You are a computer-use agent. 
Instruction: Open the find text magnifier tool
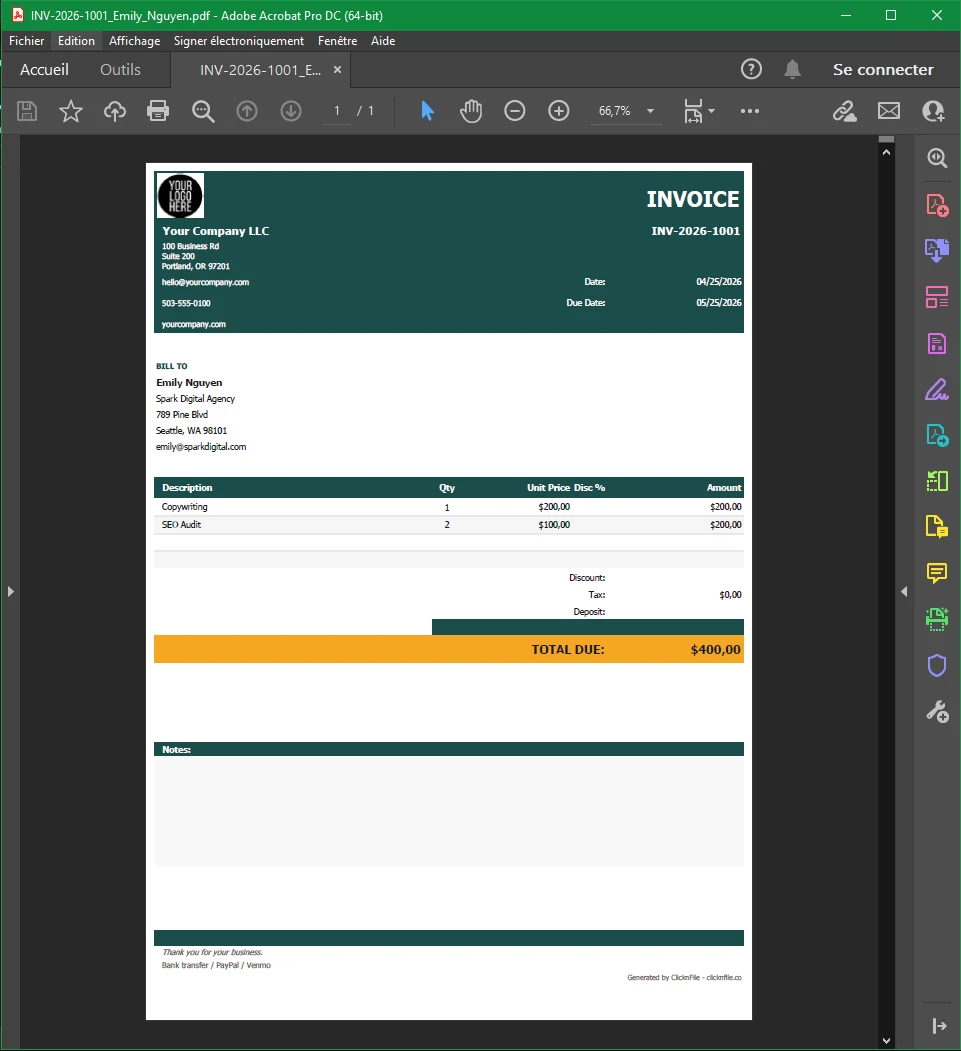(x=203, y=111)
